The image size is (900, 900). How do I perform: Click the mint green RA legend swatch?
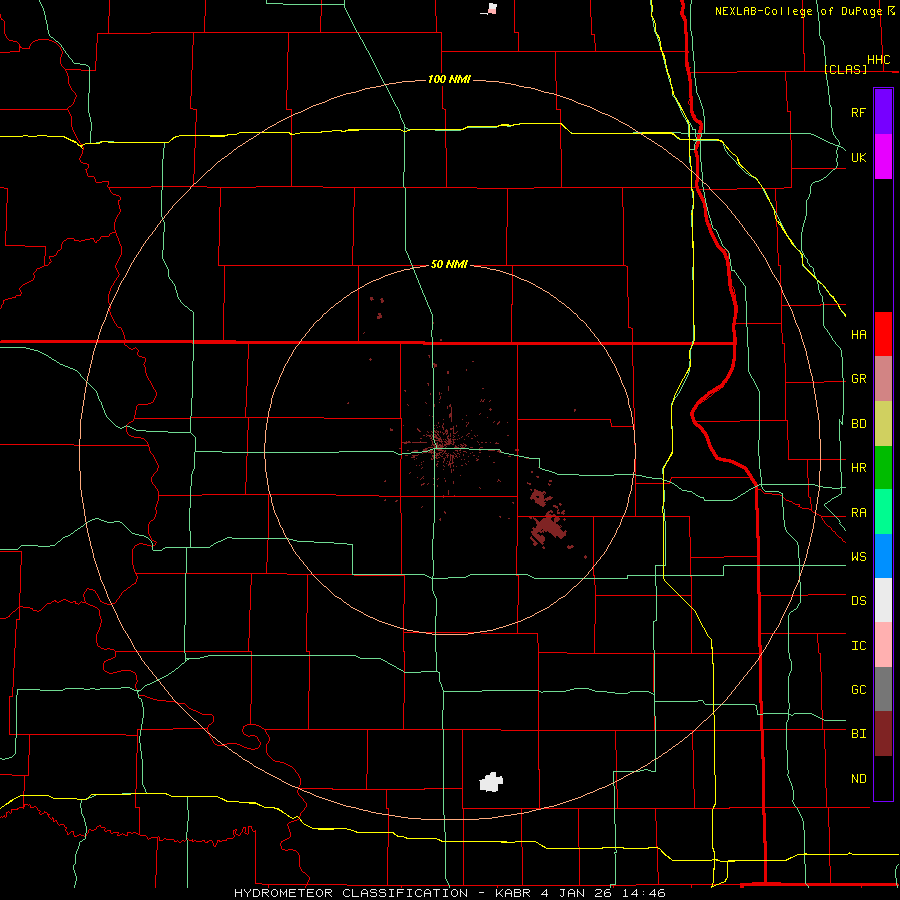click(883, 512)
